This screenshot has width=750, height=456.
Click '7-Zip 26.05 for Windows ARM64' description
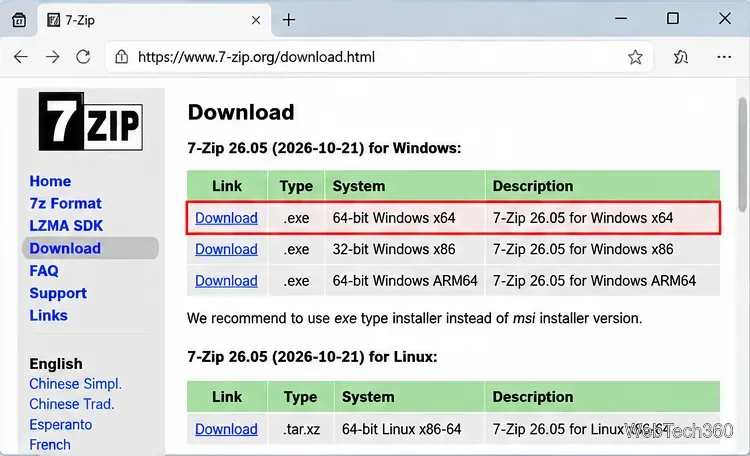[x=594, y=281]
